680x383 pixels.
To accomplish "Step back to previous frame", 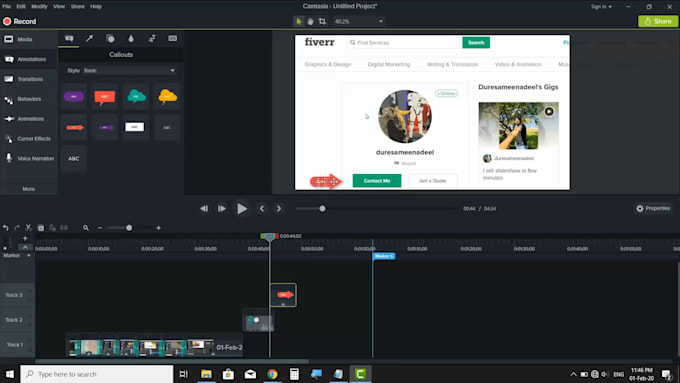I will coord(204,209).
